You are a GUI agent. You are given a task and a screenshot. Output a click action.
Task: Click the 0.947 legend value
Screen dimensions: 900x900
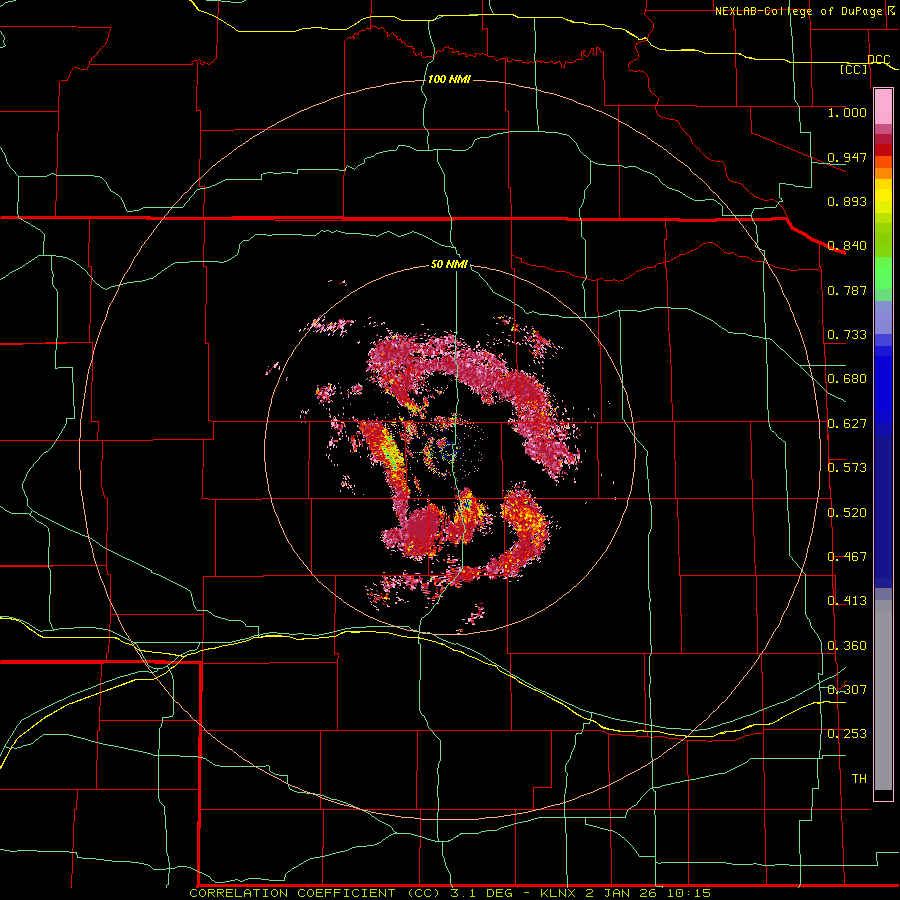pos(847,157)
